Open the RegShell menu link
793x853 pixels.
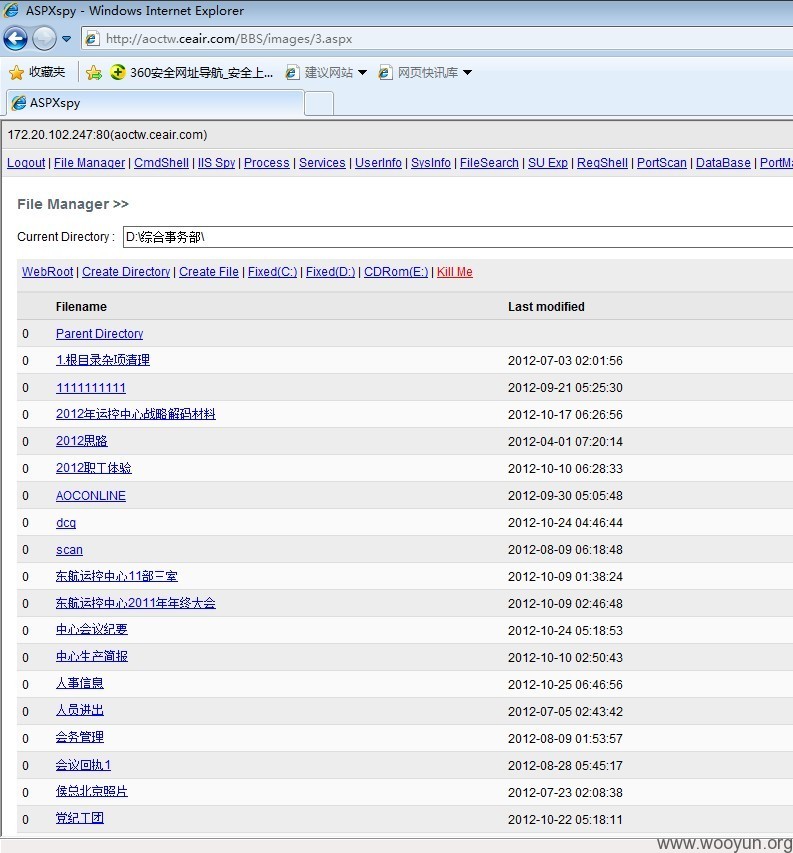(602, 163)
